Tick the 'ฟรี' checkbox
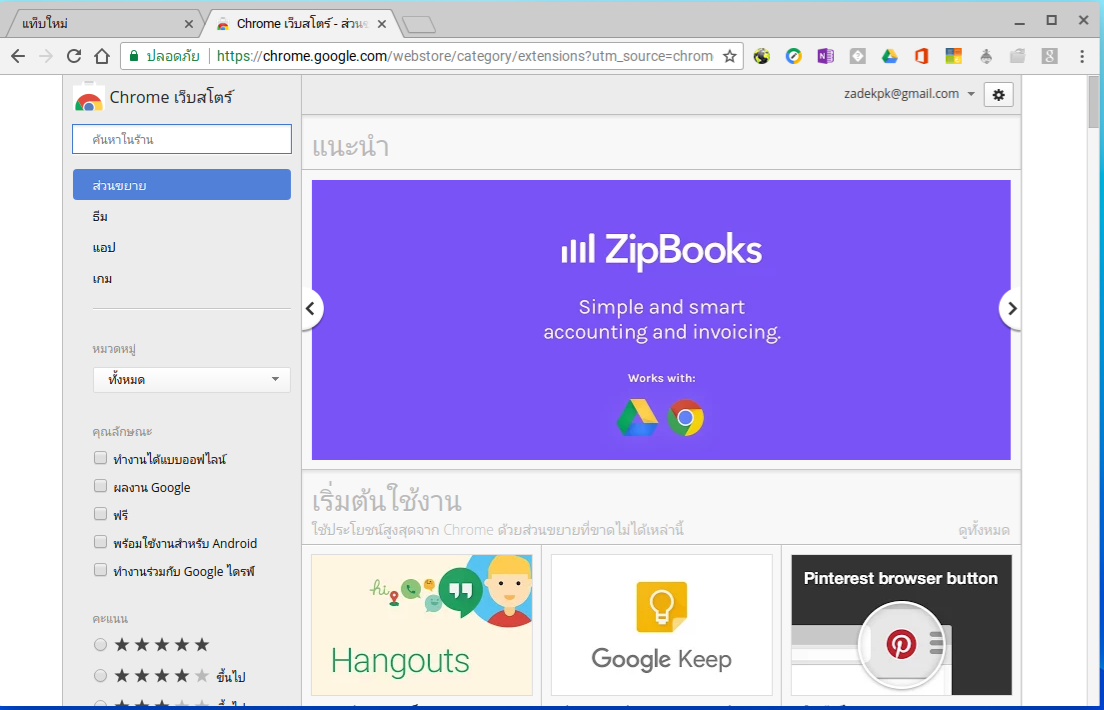 tap(100, 514)
